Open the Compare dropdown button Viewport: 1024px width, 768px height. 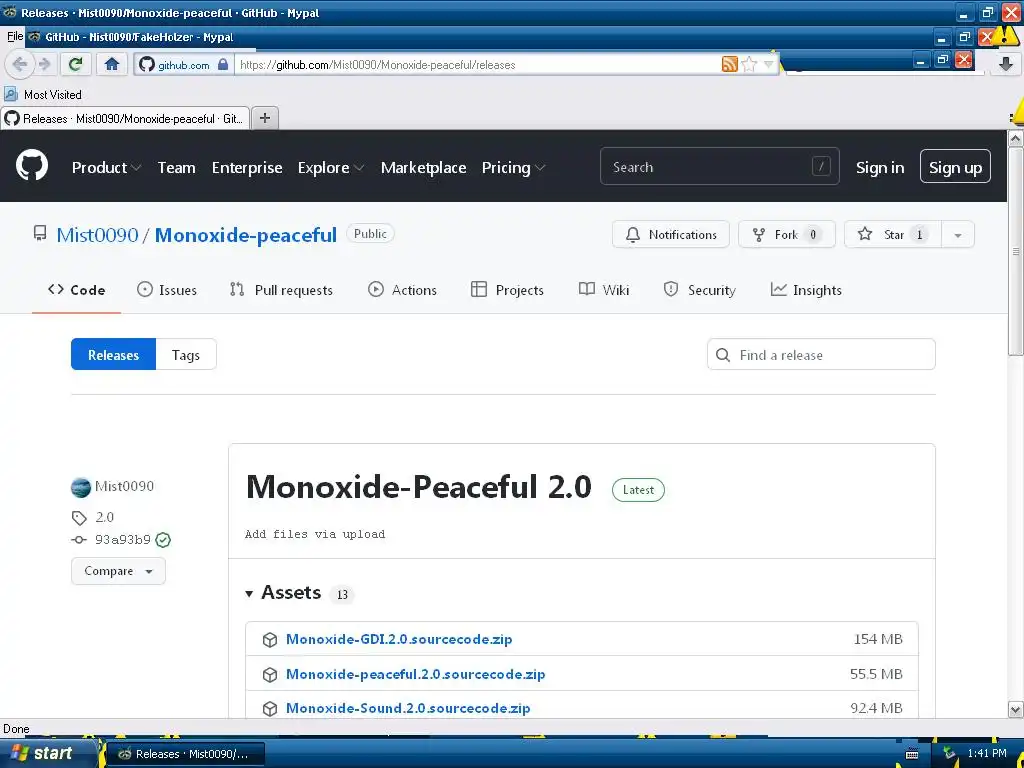click(118, 571)
